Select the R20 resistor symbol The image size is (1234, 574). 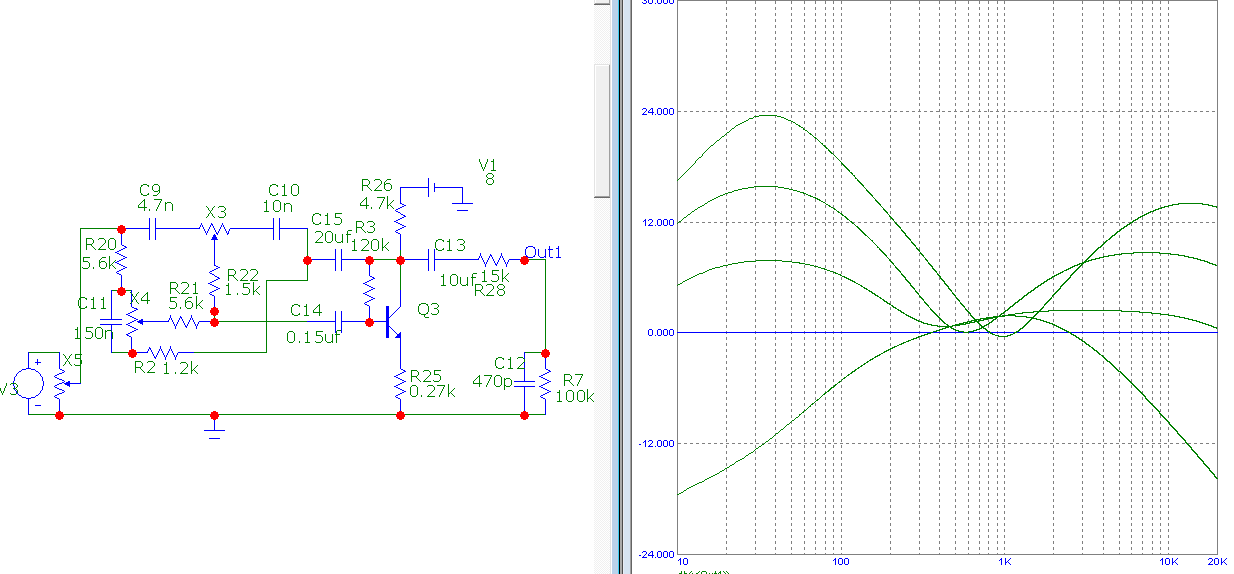[x=121, y=260]
